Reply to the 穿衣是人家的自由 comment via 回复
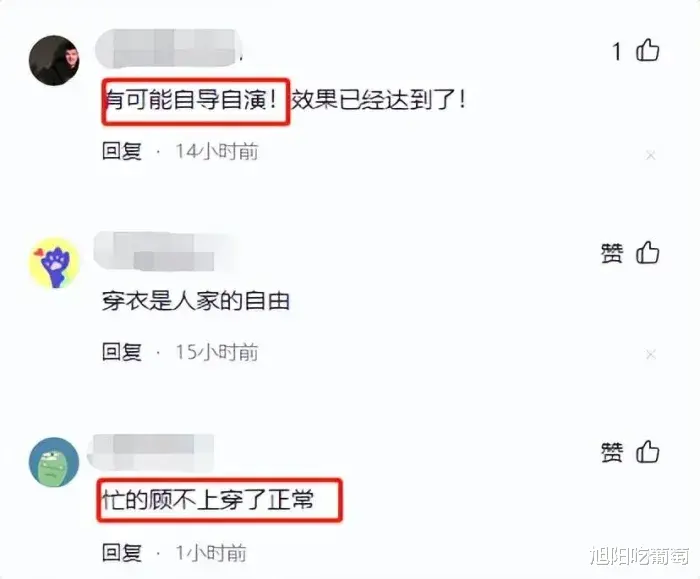This screenshot has height=579, width=700. [122, 352]
